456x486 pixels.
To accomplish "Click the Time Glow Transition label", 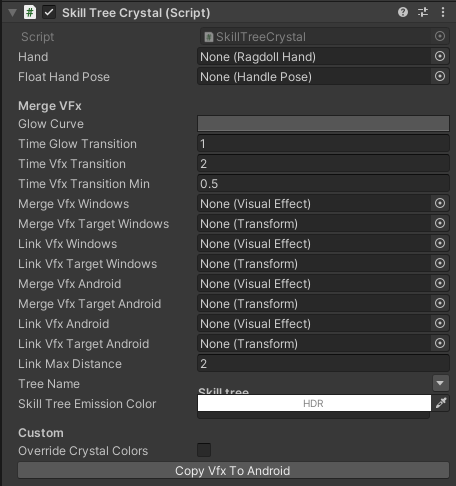I will click(x=77, y=144).
